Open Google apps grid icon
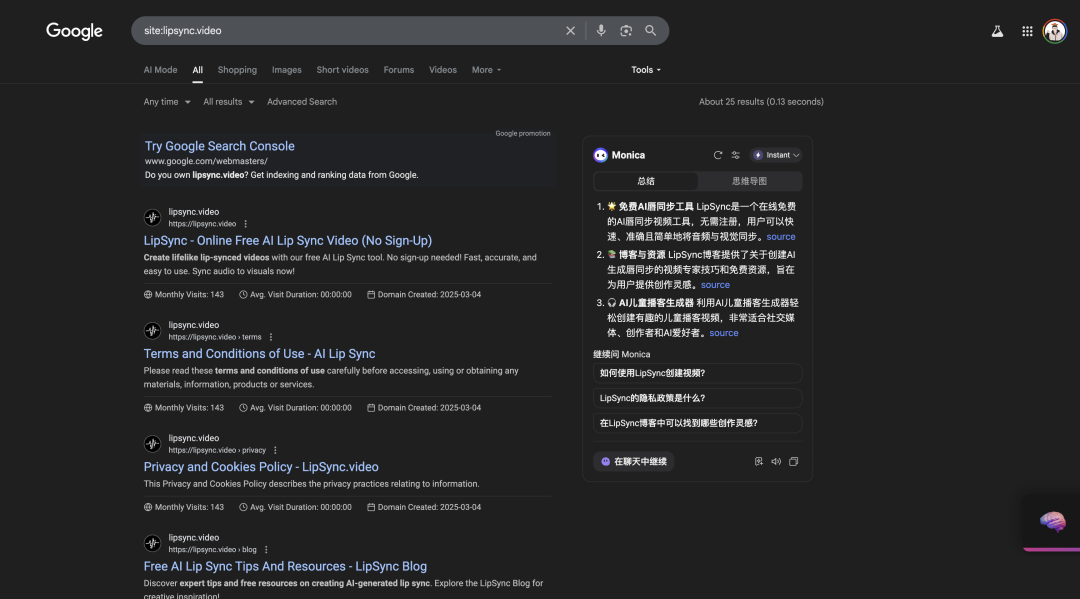This screenshot has width=1080, height=599. [1027, 31]
